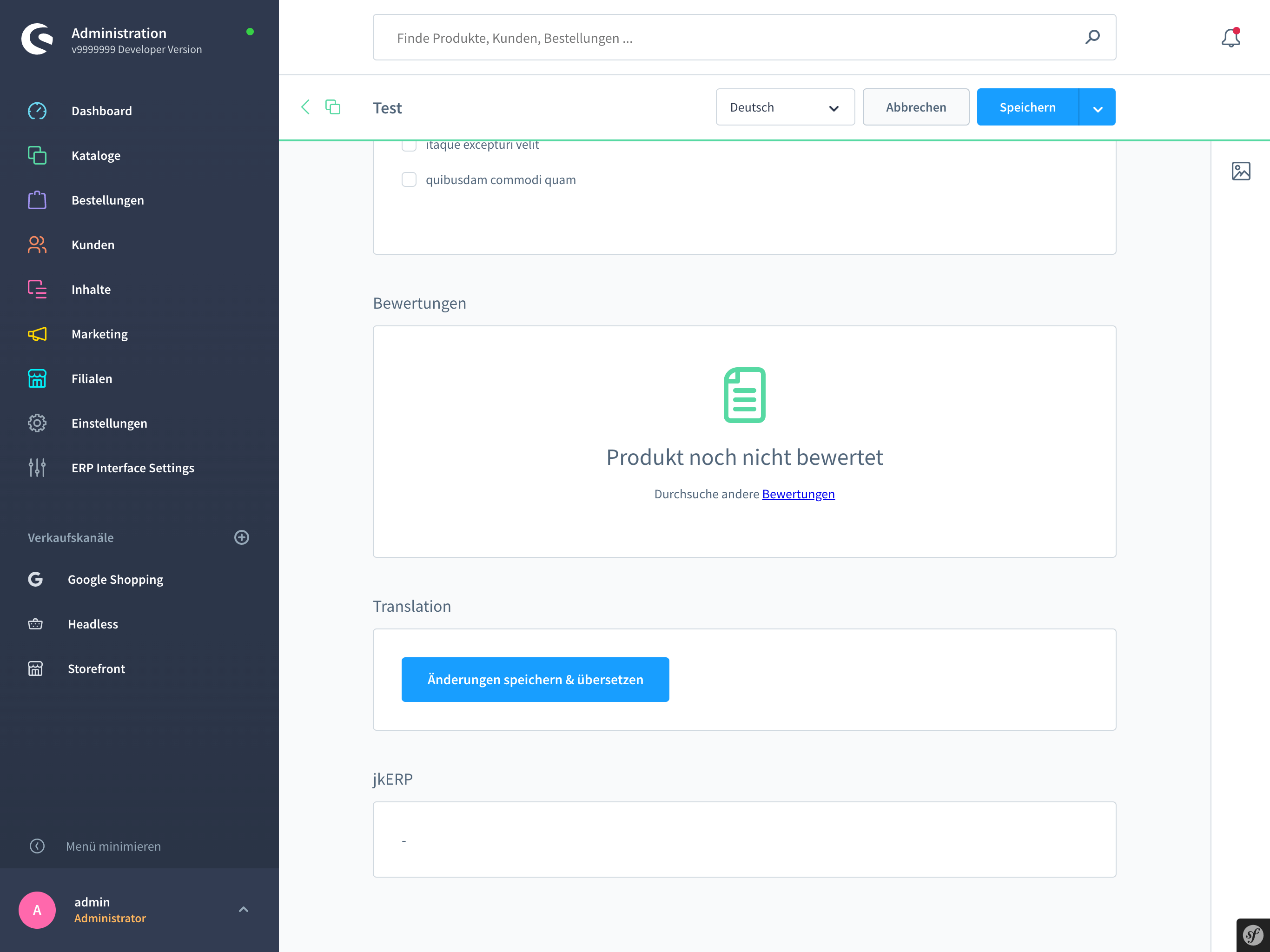Click the search input field

(x=744, y=38)
